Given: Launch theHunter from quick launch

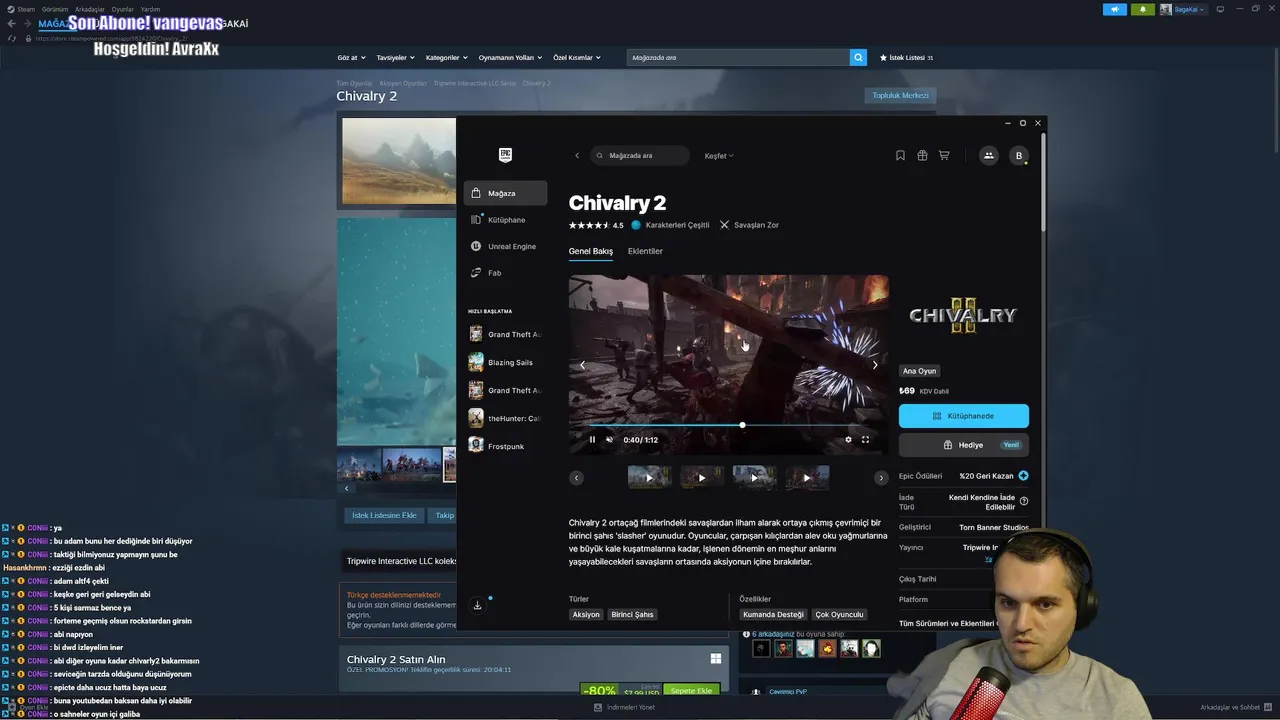Looking at the screenshot, I should click(505, 418).
